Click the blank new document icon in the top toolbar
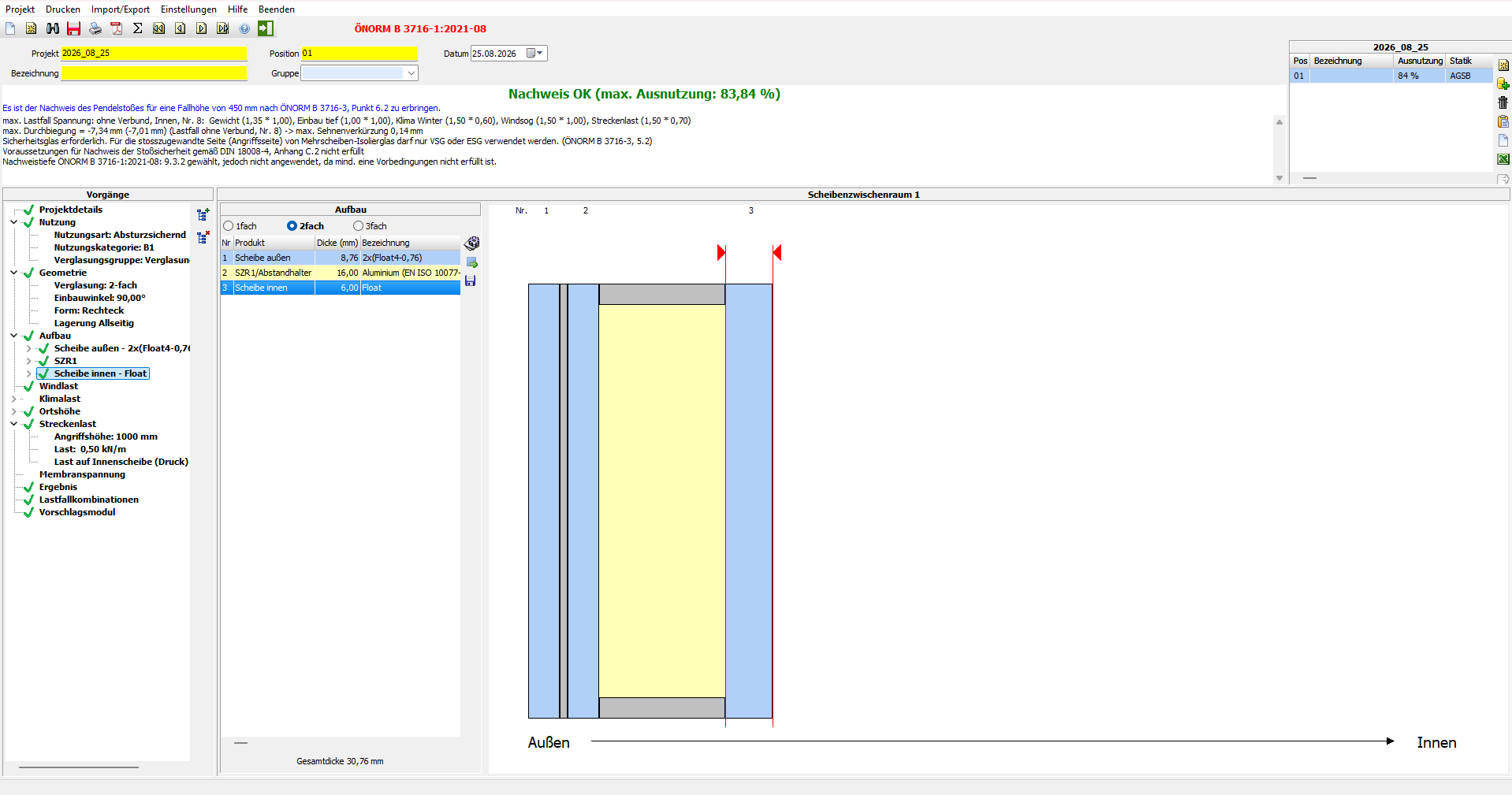1512x795 pixels. point(10,28)
